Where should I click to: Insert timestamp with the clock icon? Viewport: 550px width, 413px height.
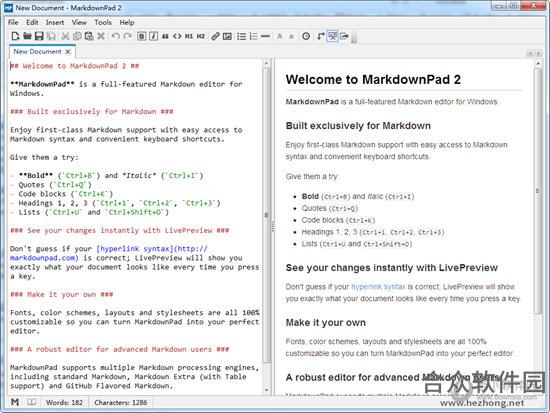pos(306,36)
